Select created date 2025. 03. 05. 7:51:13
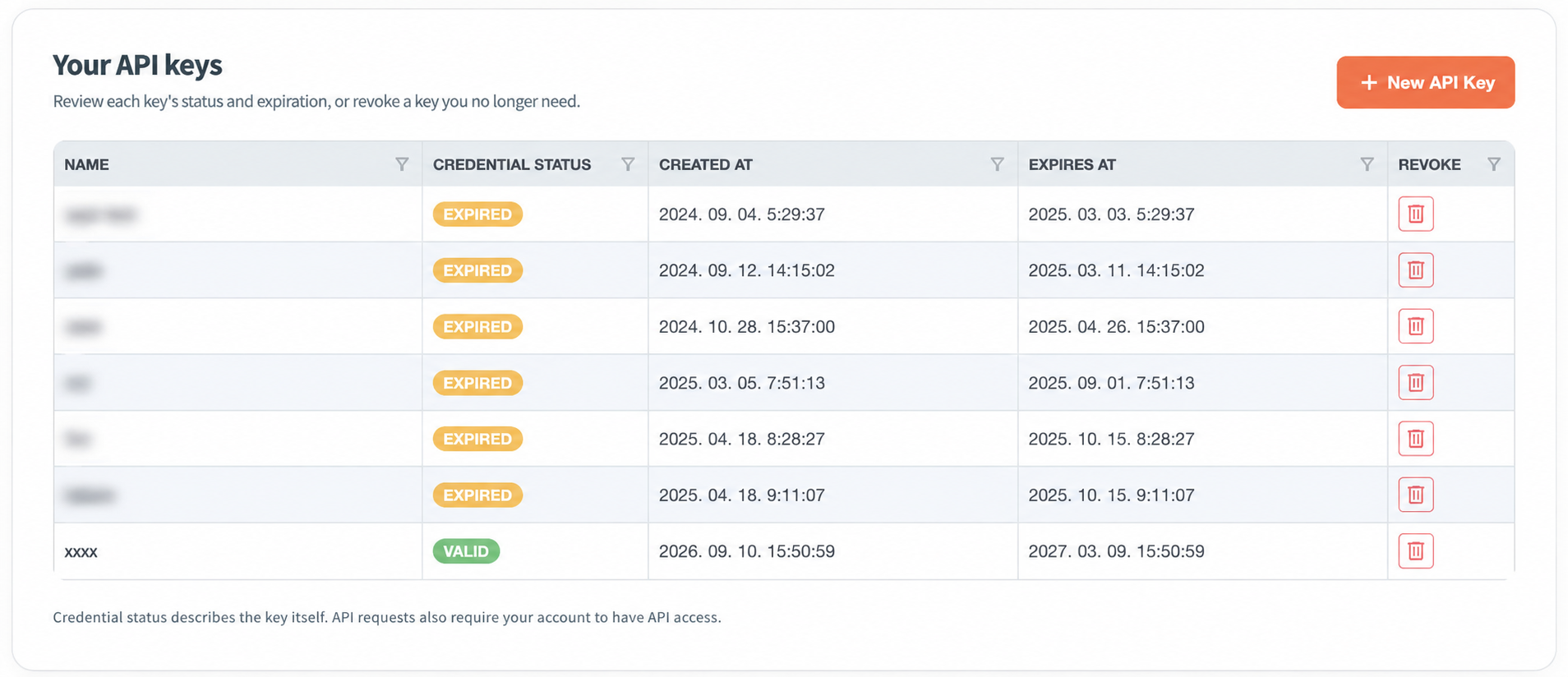 tap(741, 383)
